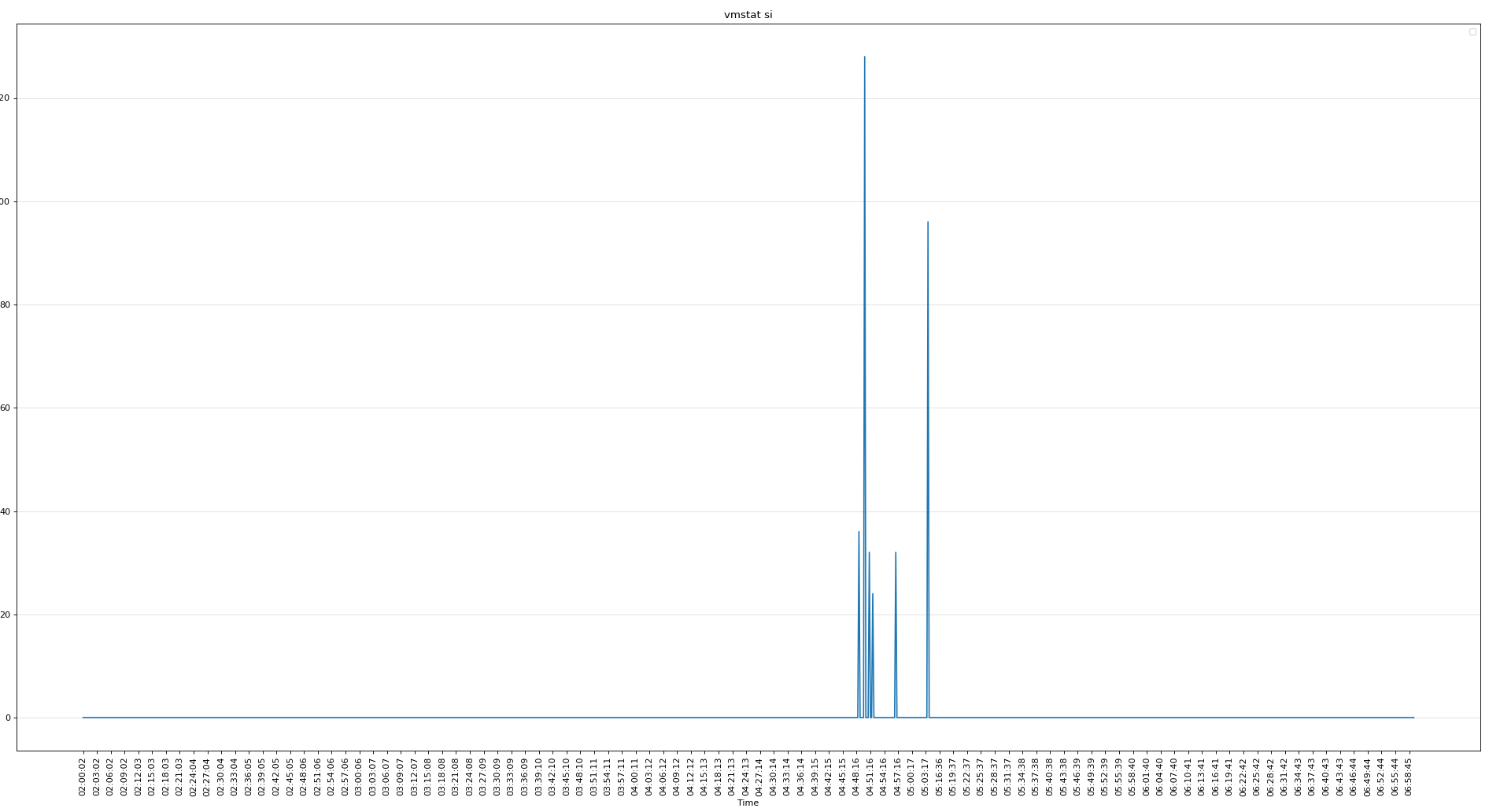Image resolution: width=1489 pixels, height=812 pixels.
Task: Click the x-axis tick label '05:16:36'
Action: tap(939, 777)
